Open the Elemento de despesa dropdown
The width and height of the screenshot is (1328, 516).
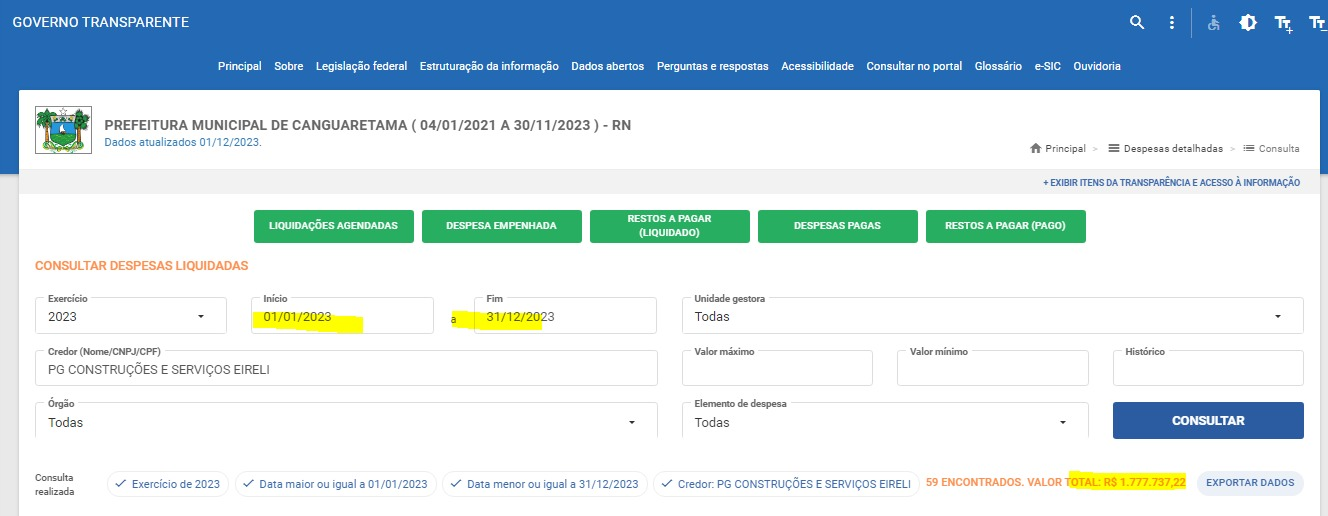(x=885, y=421)
